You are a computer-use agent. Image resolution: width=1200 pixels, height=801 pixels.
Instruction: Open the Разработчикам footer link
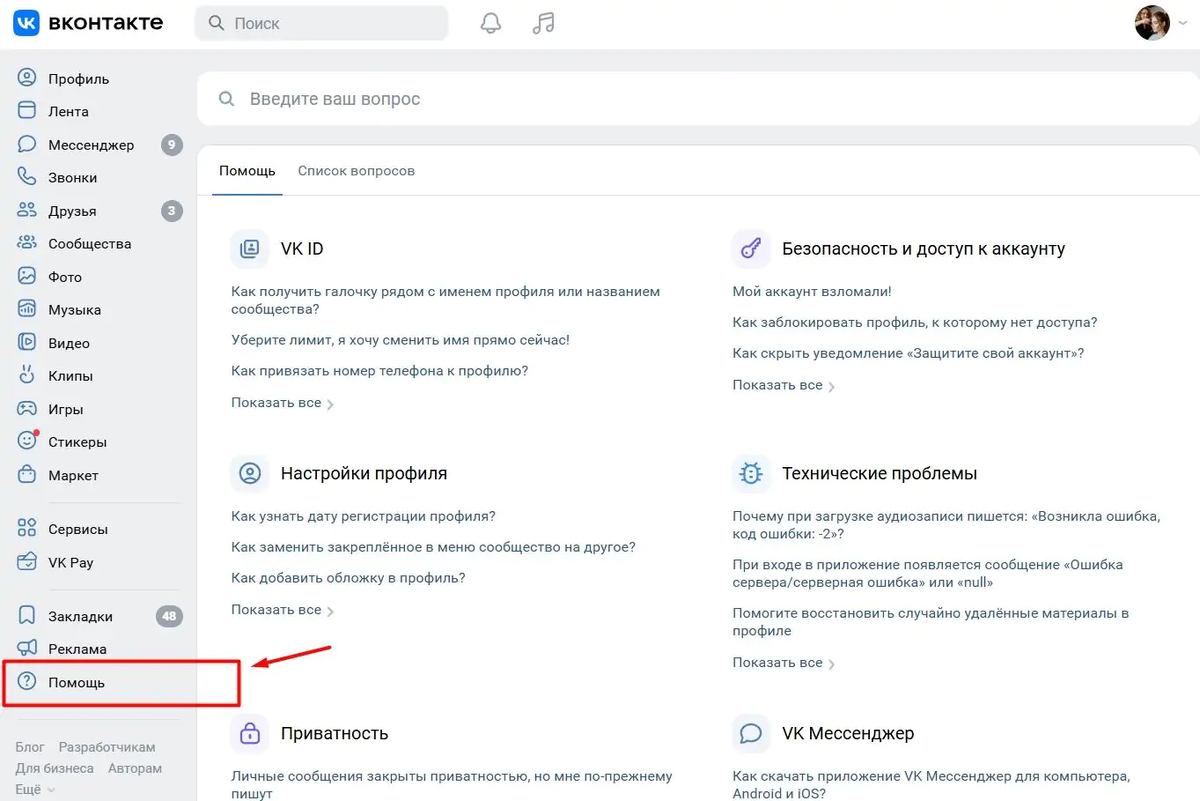click(x=107, y=747)
